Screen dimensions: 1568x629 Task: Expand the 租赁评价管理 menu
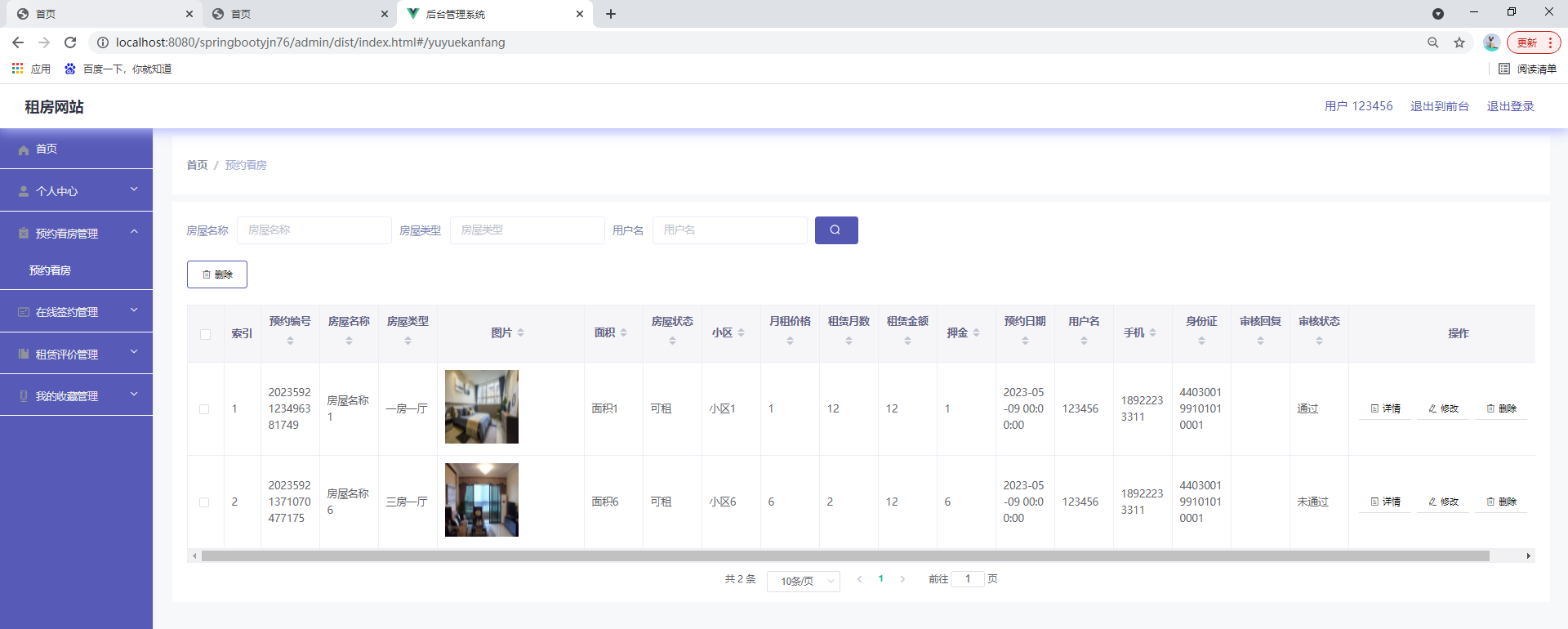[x=134, y=352]
